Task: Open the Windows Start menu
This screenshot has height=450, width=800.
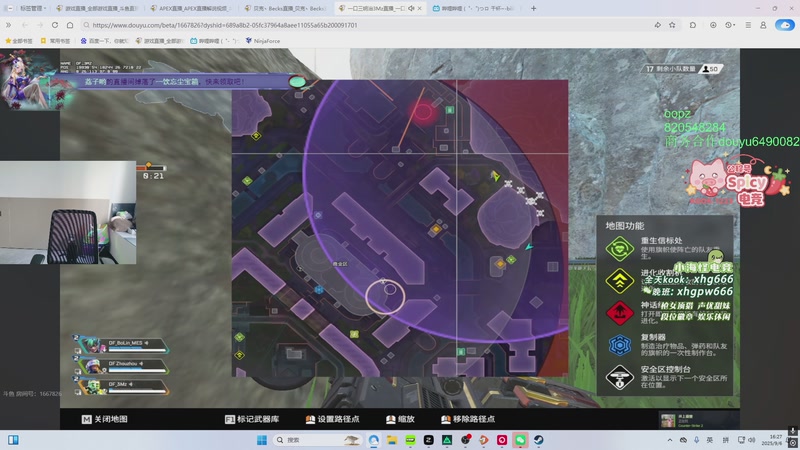Action: tap(262, 440)
